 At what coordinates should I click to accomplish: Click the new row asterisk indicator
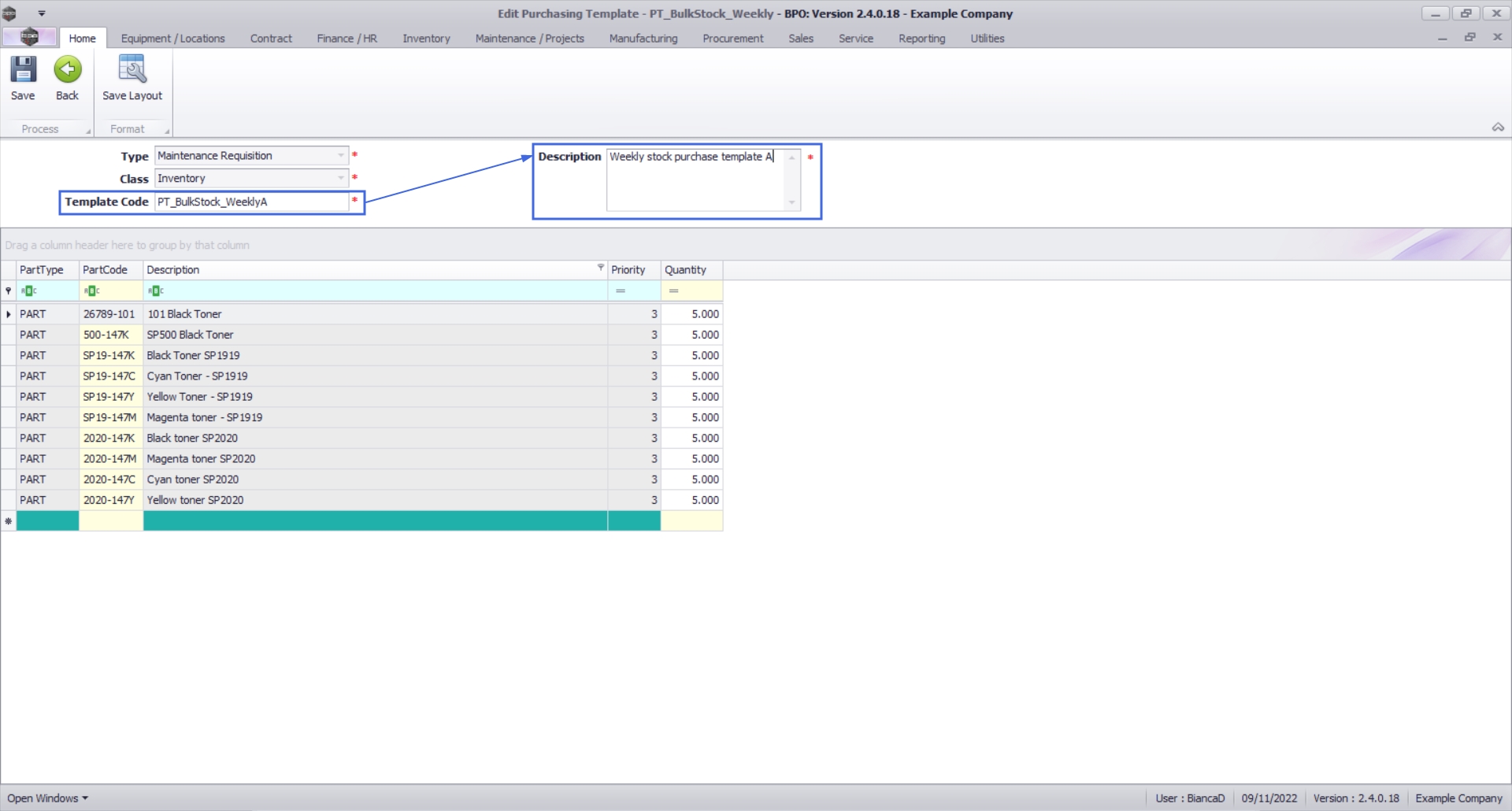point(9,521)
